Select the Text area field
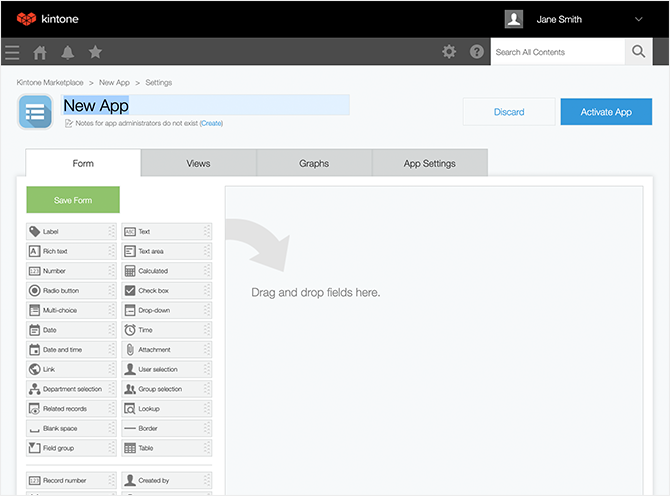Image resolution: width=670 pixels, height=496 pixels. pos(167,251)
